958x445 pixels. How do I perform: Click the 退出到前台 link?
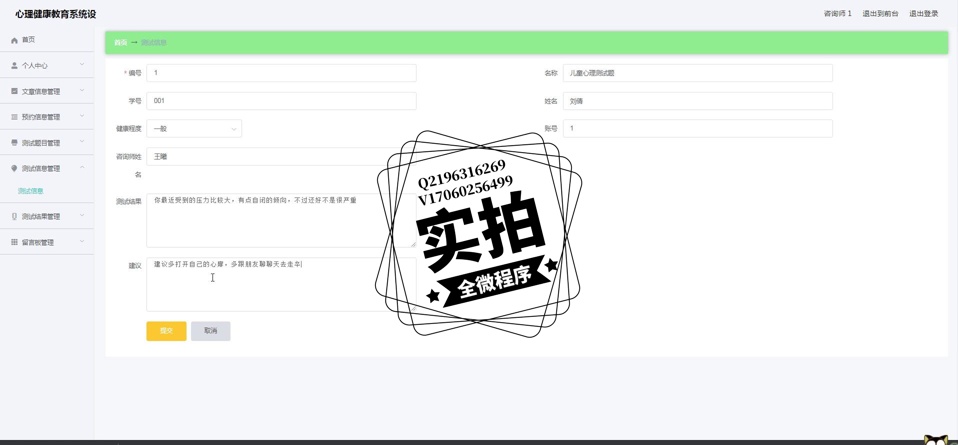(880, 14)
